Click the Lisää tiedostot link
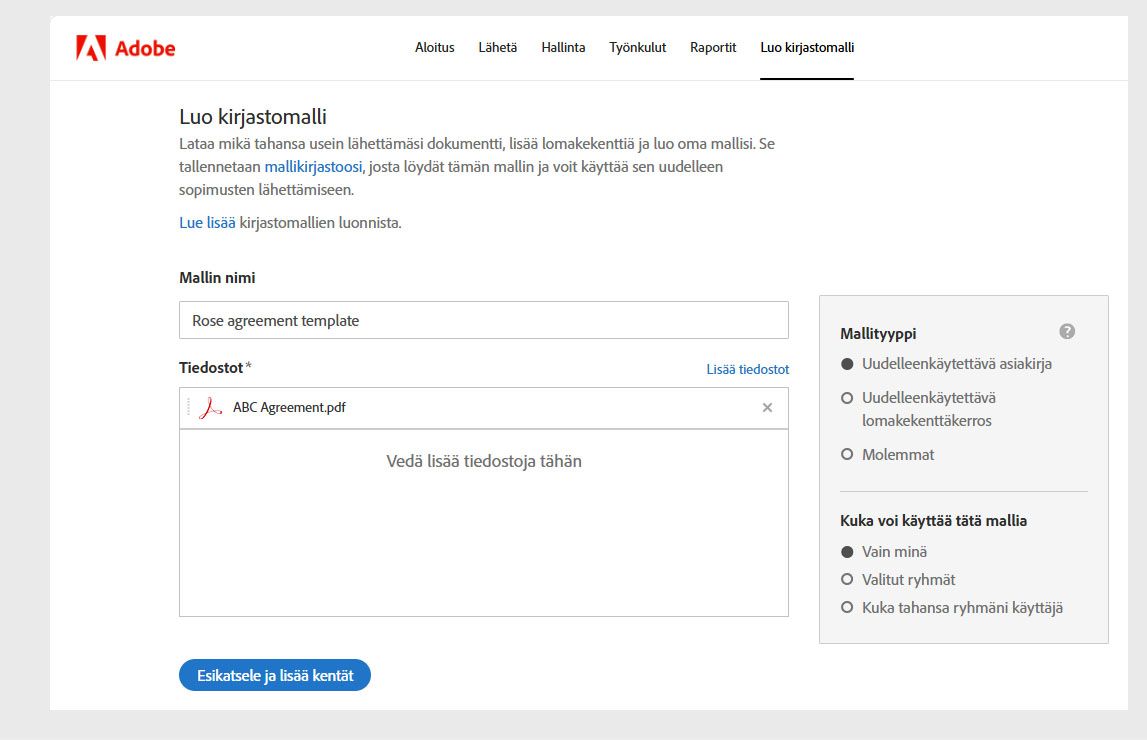The width and height of the screenshot is (1147, 740). [747, 370]
